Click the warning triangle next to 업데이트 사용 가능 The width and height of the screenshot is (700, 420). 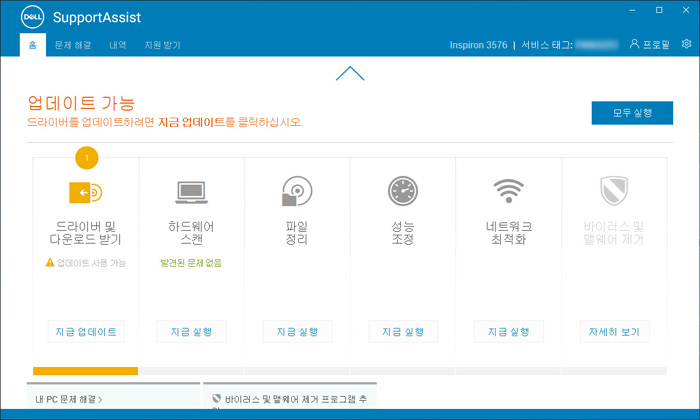pyautogui.click(x=50, y=262)
